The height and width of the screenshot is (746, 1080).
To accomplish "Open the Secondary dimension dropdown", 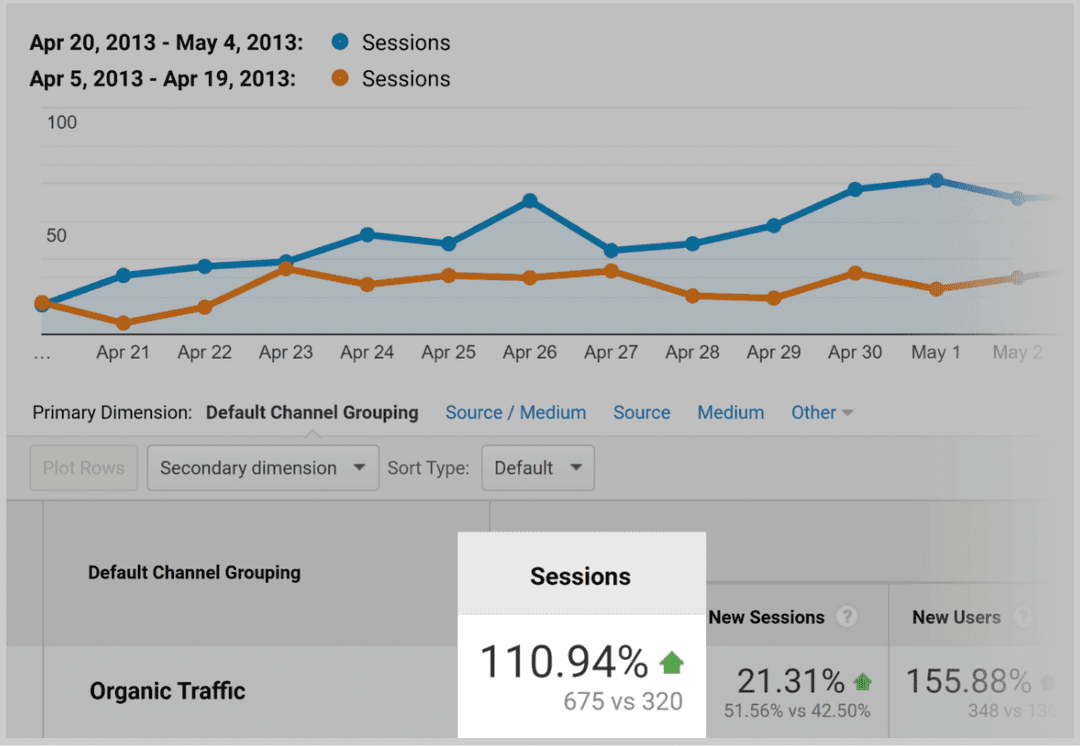I will pyautogui.click(x=262, y=467).
